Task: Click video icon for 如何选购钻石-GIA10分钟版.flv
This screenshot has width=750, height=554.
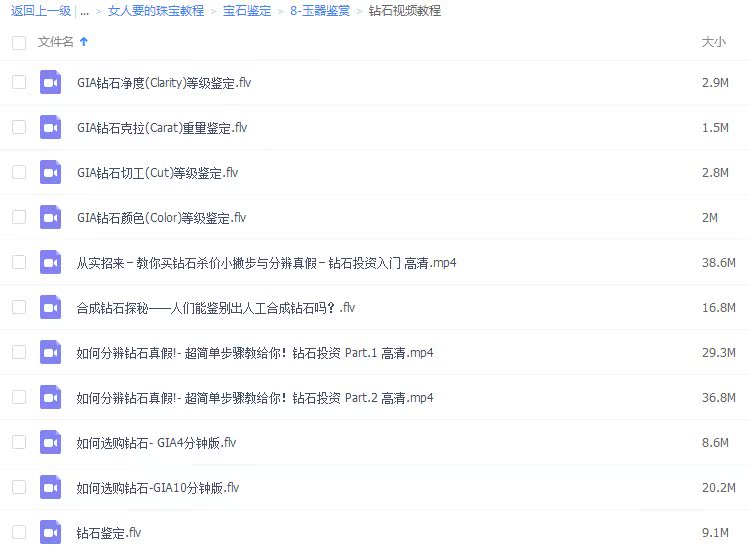Action: (50, 487)
